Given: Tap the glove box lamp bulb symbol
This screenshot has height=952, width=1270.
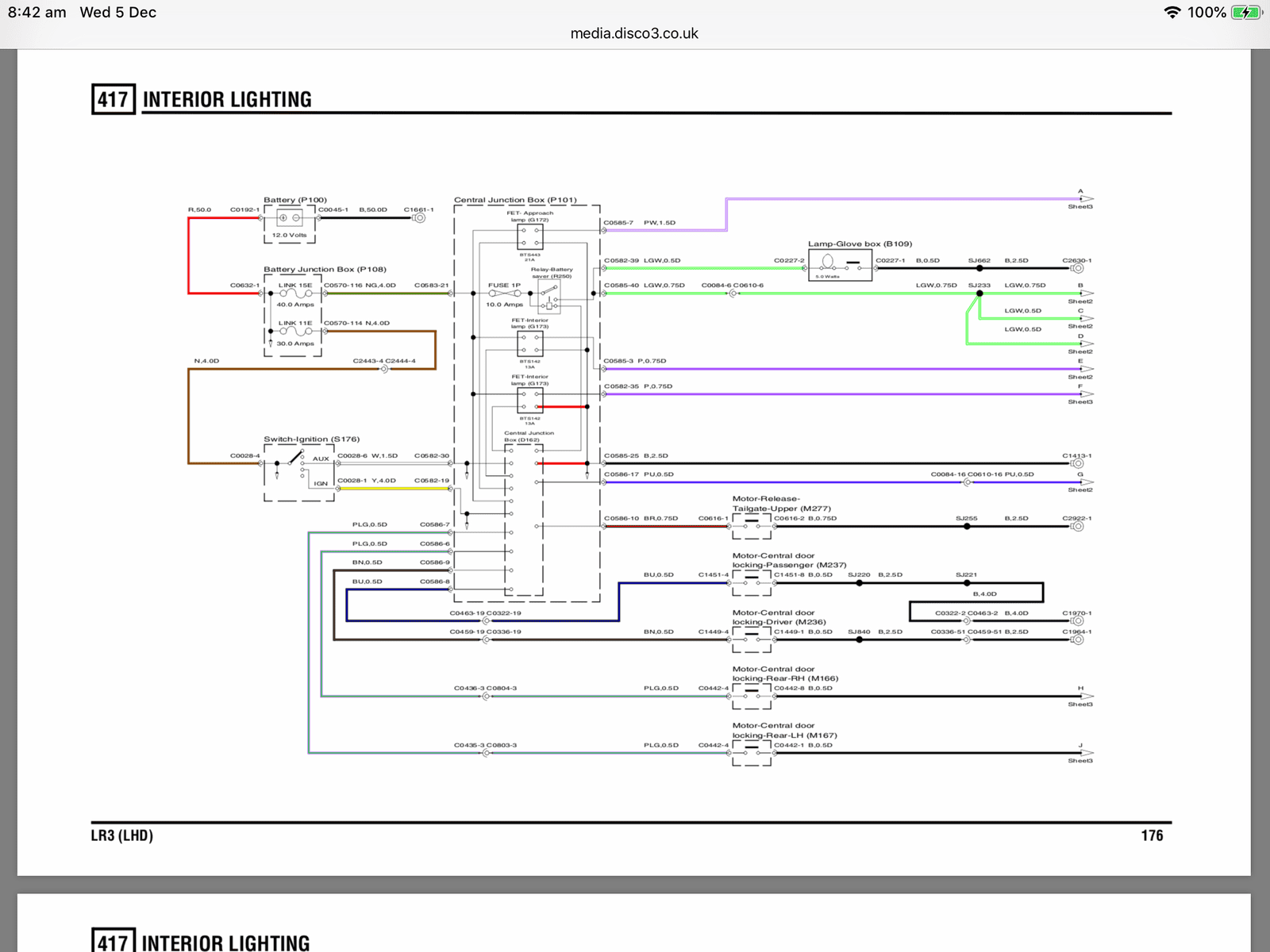Looking at the screenshot, I should (828, 262).
